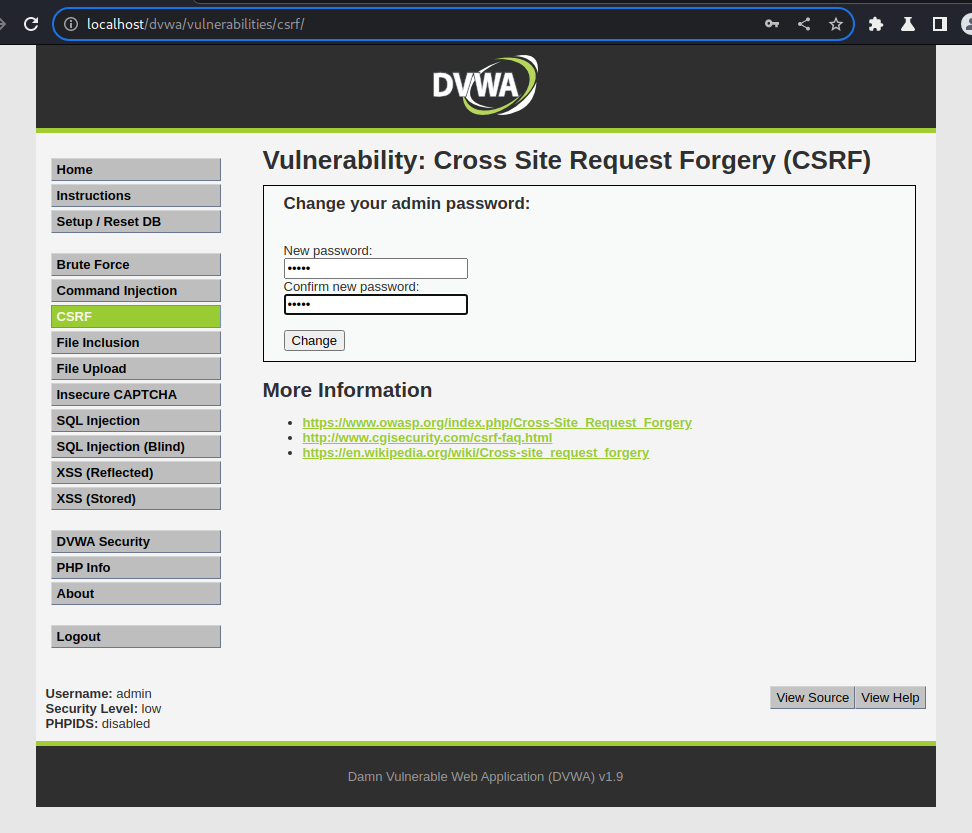The height and width of the screenshot is (833, 972).
Task: Open the Instructions page
Action: coord(136,196)
